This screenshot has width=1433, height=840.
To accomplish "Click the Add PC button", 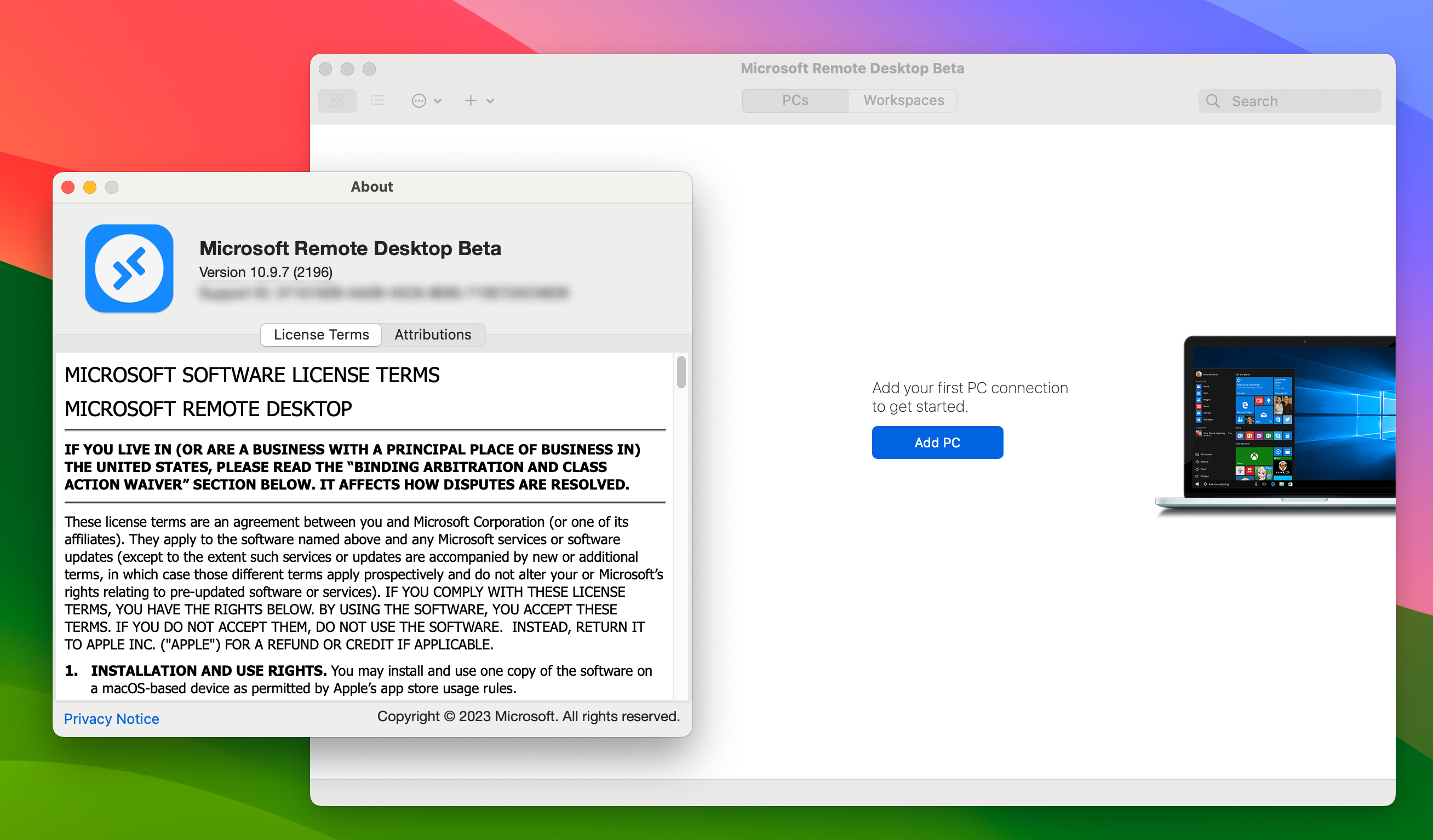I will [x=937, y=442].
